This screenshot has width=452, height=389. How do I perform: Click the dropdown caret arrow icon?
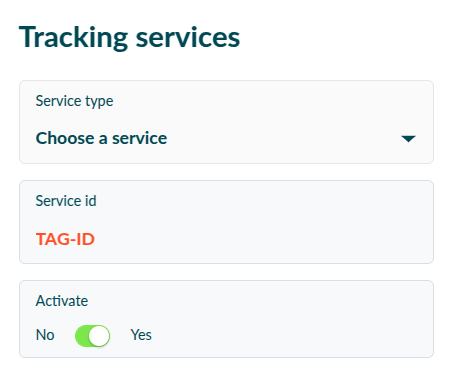(408, 139)
